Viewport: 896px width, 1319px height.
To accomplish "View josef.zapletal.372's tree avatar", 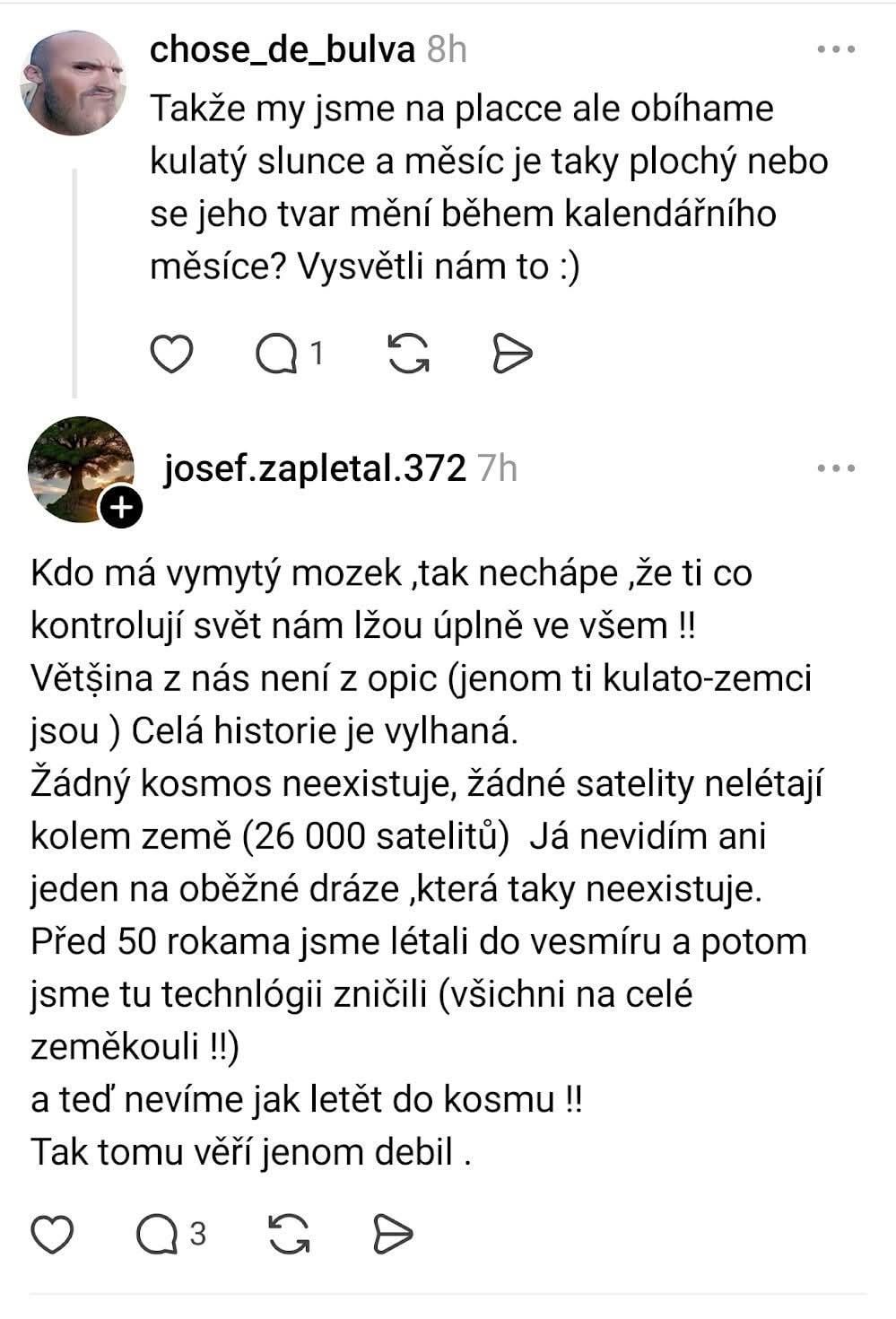I will pos(79,467).
